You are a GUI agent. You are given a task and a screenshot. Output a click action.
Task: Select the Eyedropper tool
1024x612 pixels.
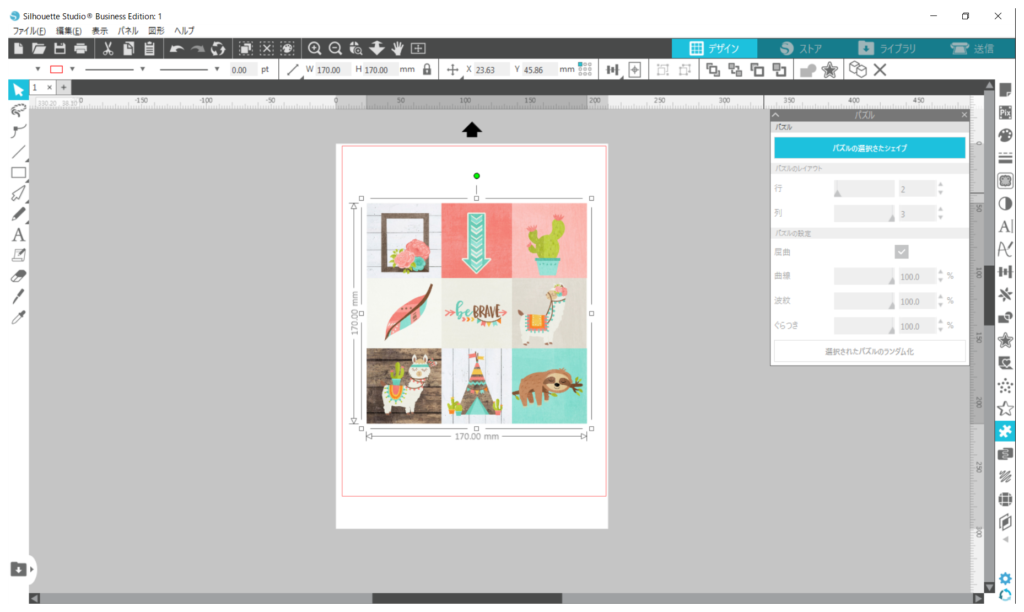pyautogui.click(x=18, y=317)
